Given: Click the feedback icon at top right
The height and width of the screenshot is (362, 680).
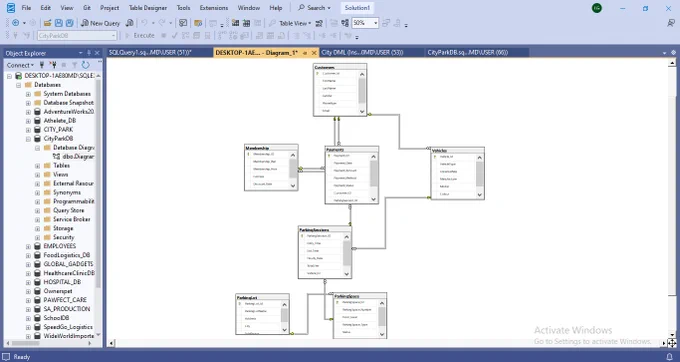Looking at the screenshot, I should point(670,23).
